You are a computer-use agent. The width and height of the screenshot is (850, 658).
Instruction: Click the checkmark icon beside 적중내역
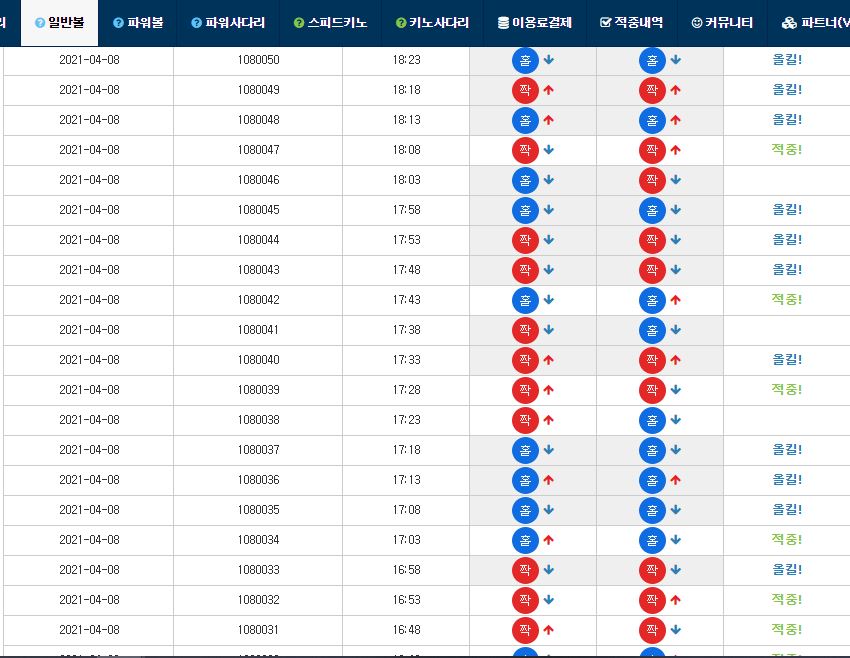[x=606, y=23]
